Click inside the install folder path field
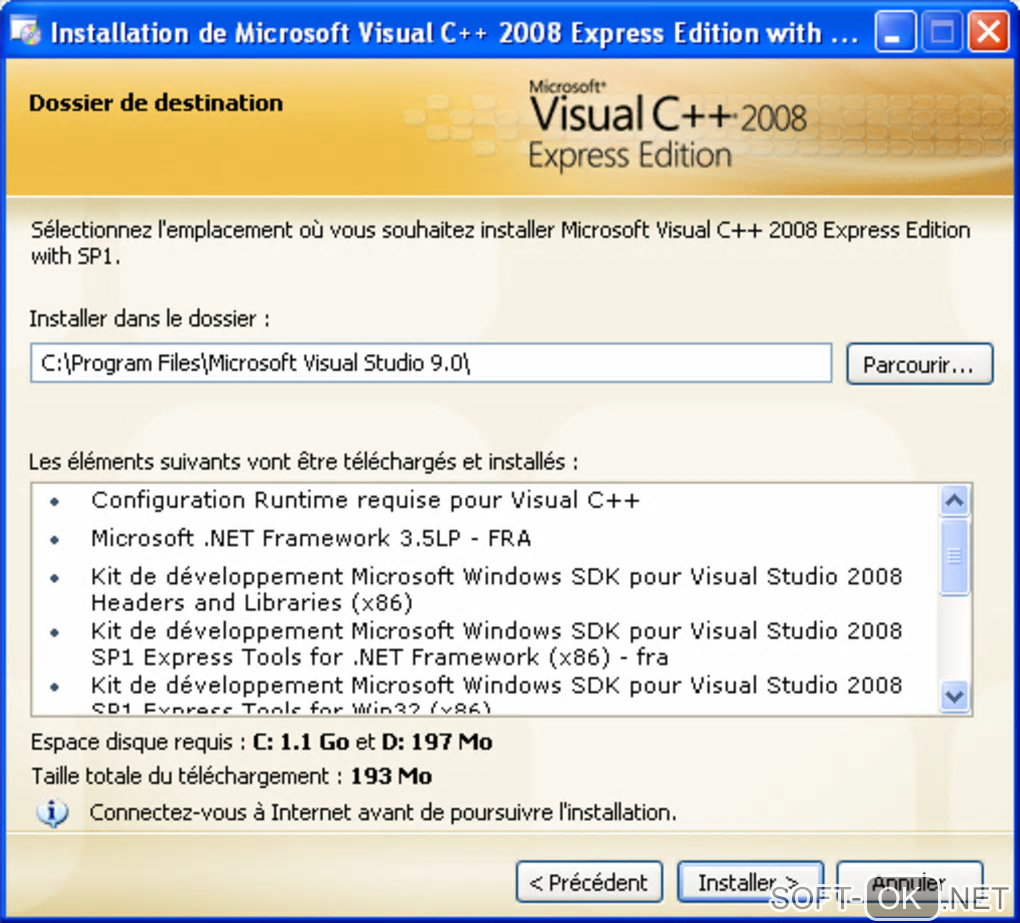The image size is (1020, 923). coord(431,363)
